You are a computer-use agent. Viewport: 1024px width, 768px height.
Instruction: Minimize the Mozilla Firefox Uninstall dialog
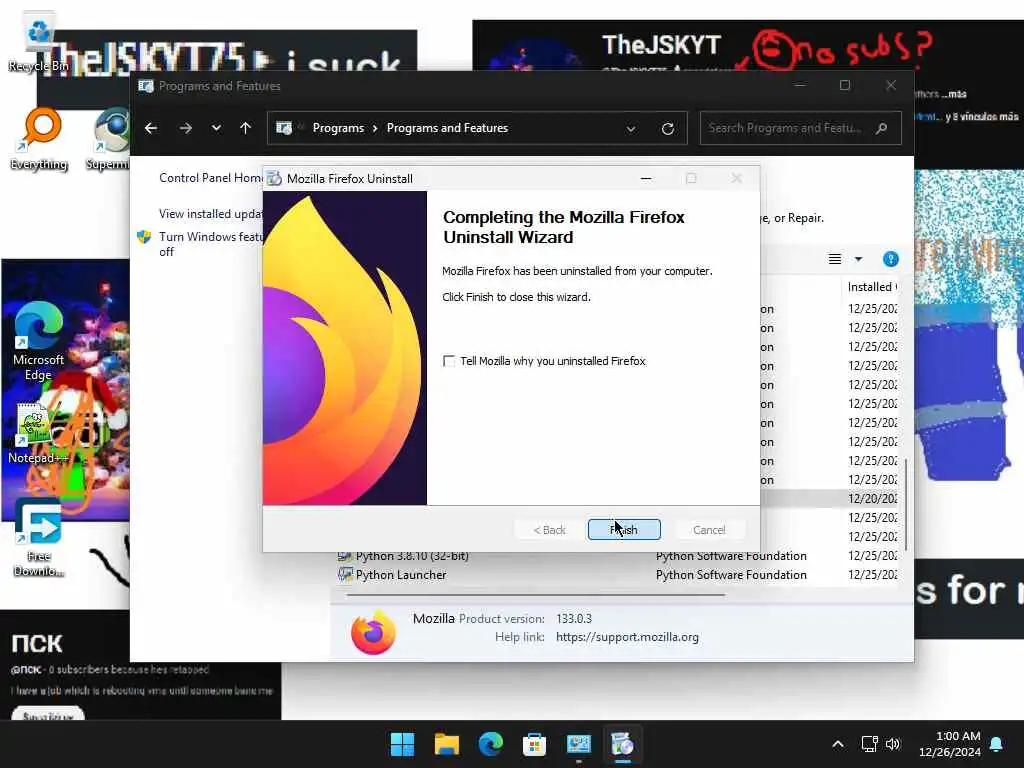click(646, 178)
